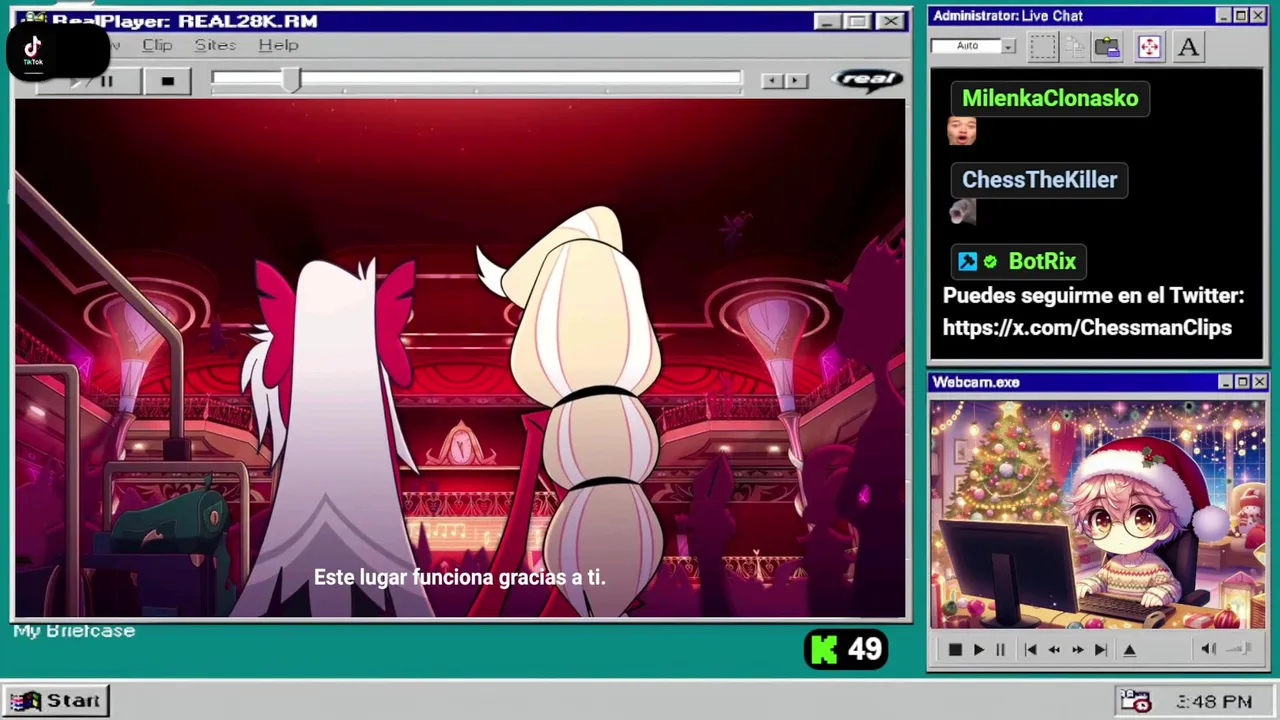Click the volume slider in Webcam.exe
This screenshot has height=720, width=1280.
point(1240,649)
